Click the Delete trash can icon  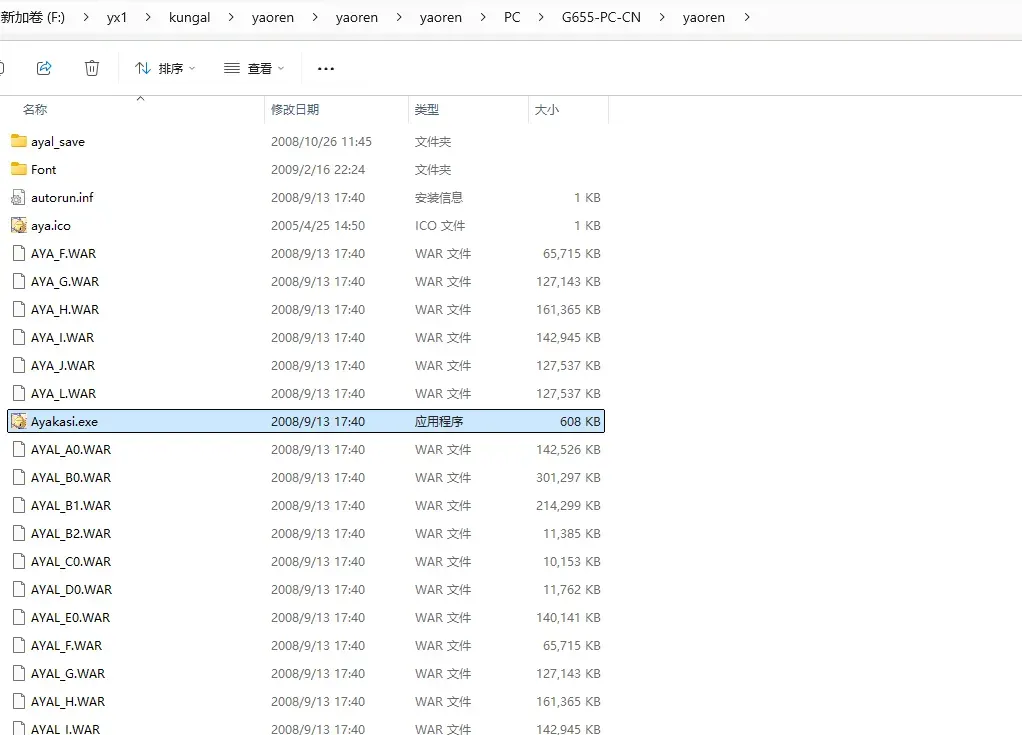point(92,68)
